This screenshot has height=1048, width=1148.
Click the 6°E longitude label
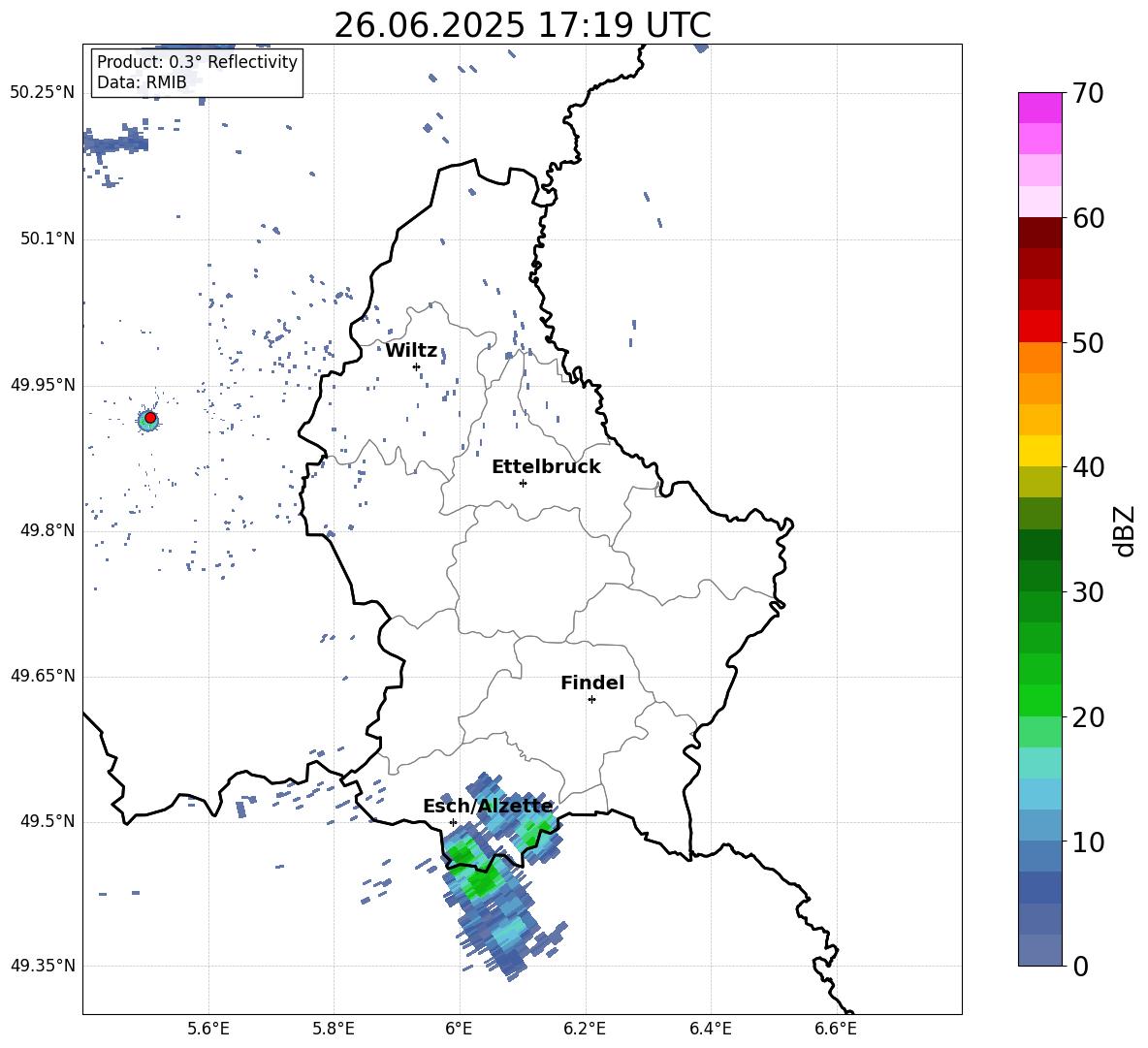click(x=459, y=1030)
